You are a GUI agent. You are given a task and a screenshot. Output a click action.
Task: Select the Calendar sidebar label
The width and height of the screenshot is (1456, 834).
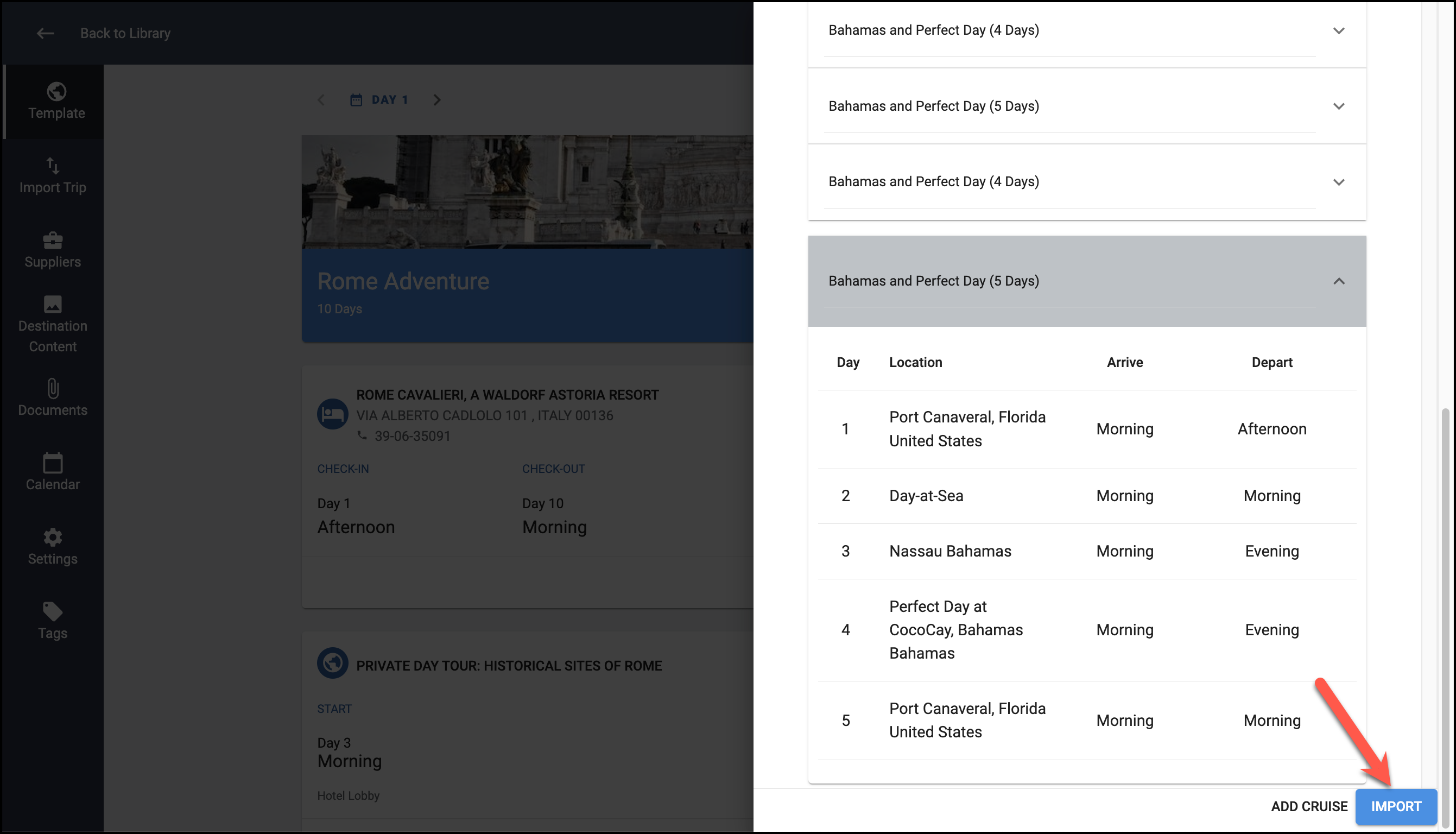[x=53, y=484]
